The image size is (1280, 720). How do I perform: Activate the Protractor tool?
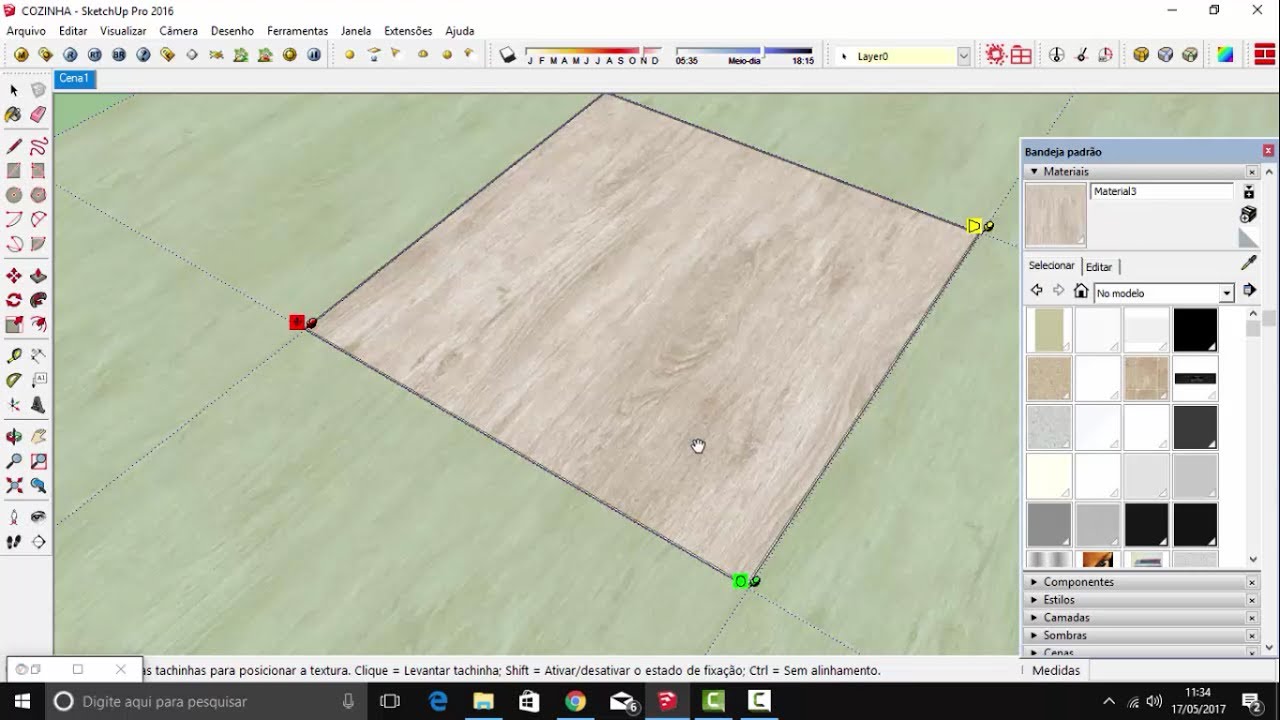tap(14, 380)
